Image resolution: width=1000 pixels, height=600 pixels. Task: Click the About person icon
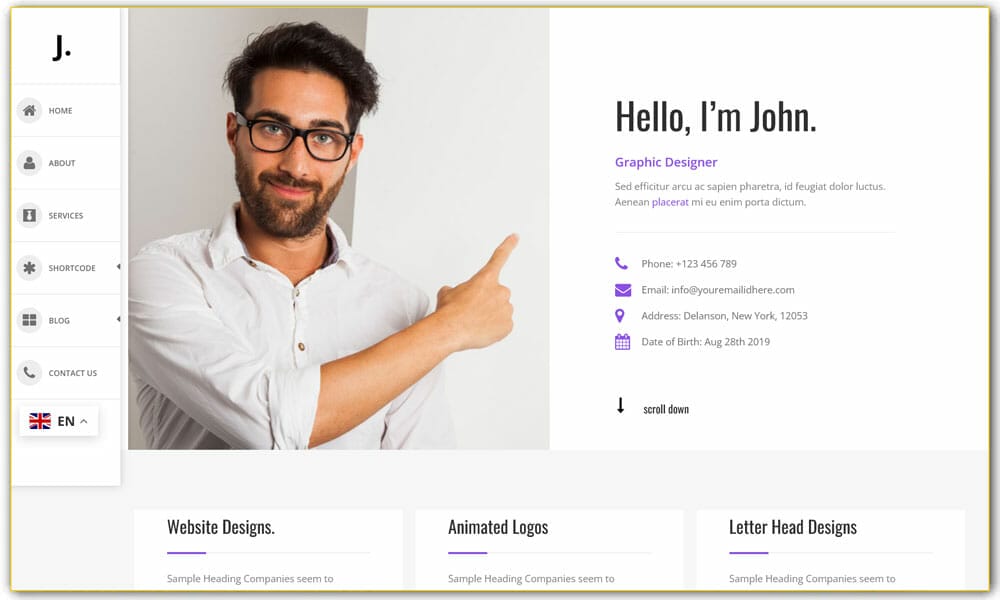pyautogui.click(x=29, y=163)
